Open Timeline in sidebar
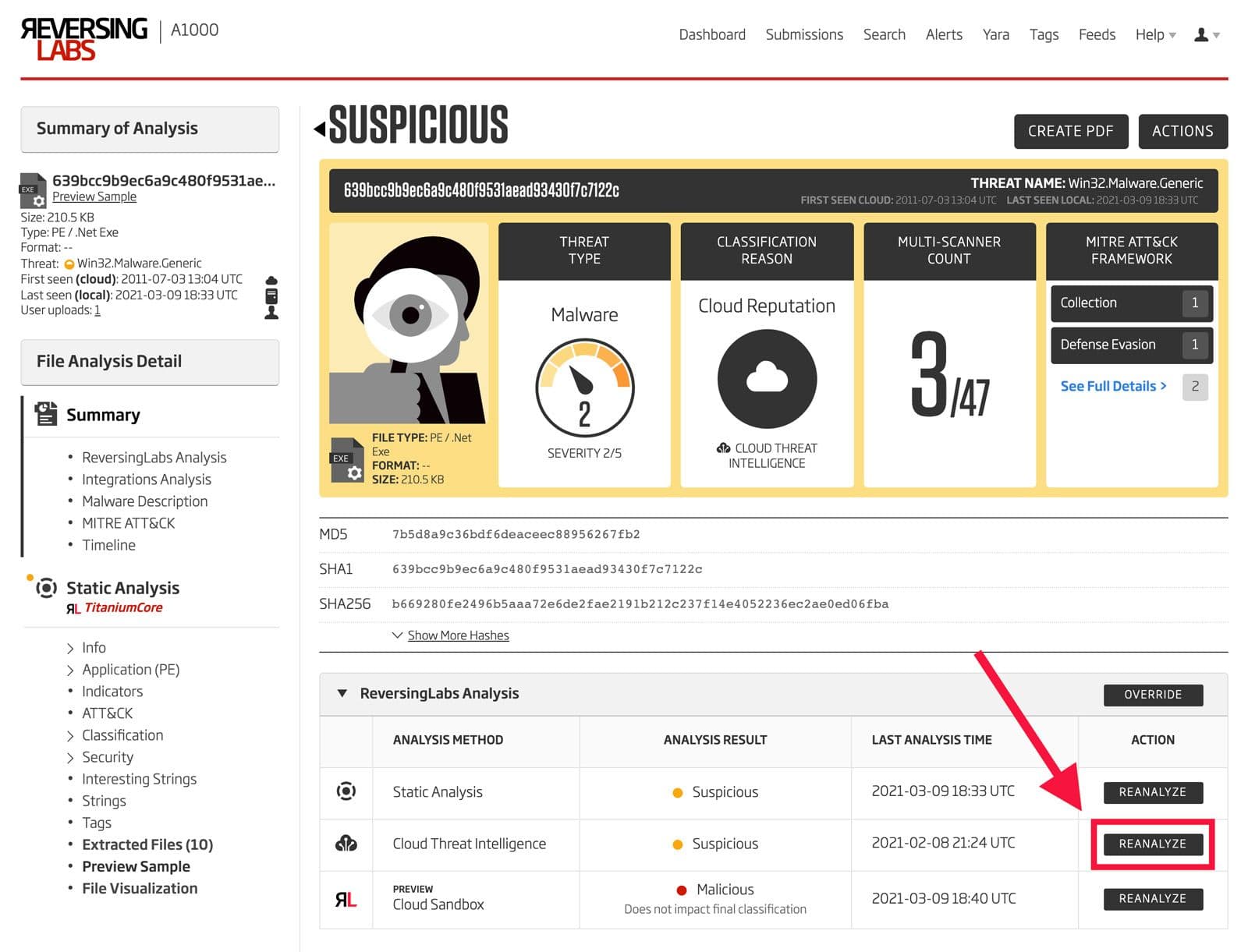 click(109, 545)
